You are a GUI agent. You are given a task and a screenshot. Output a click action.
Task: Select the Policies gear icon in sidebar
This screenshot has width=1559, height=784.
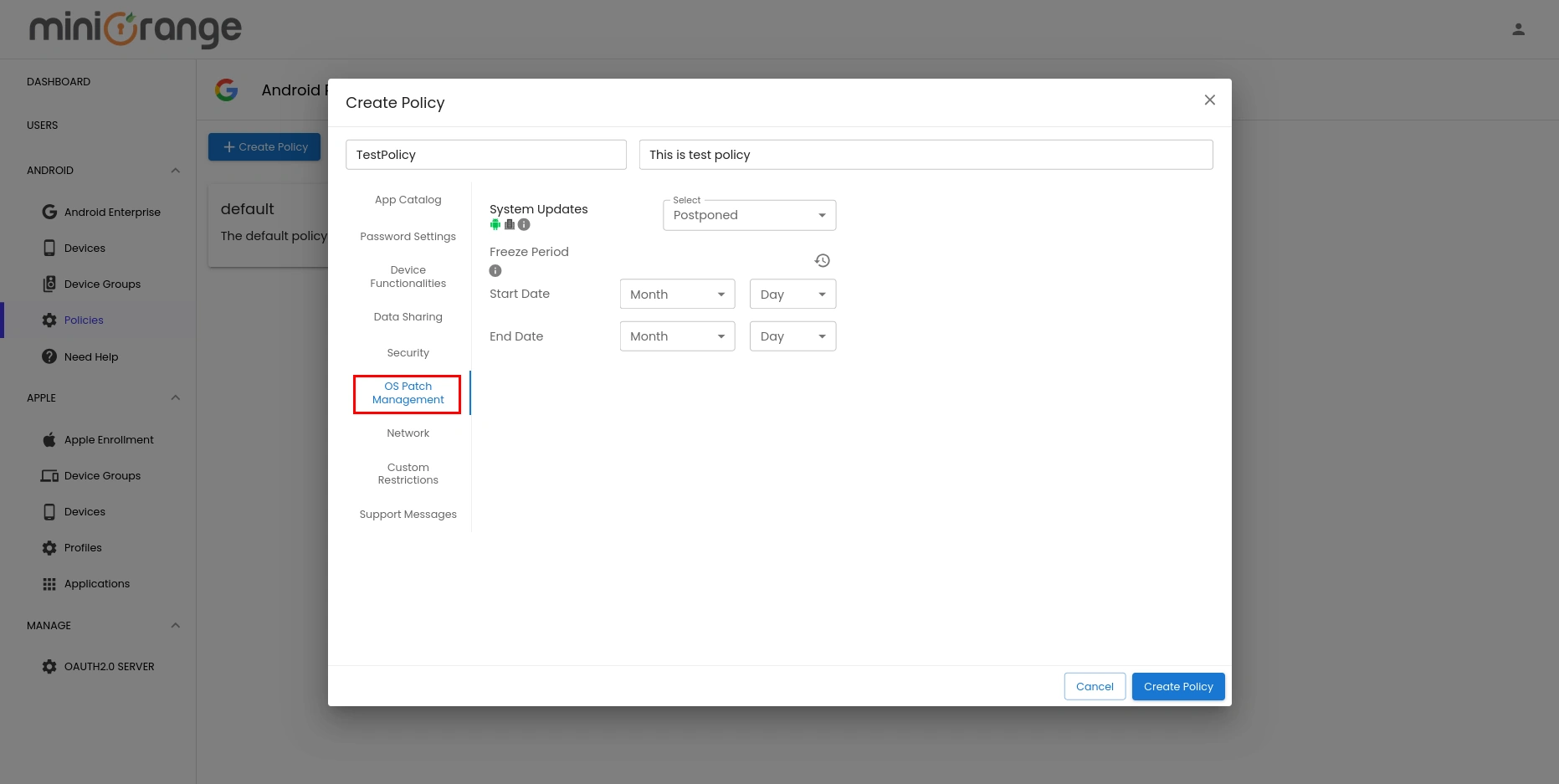[x=49, y=320]
